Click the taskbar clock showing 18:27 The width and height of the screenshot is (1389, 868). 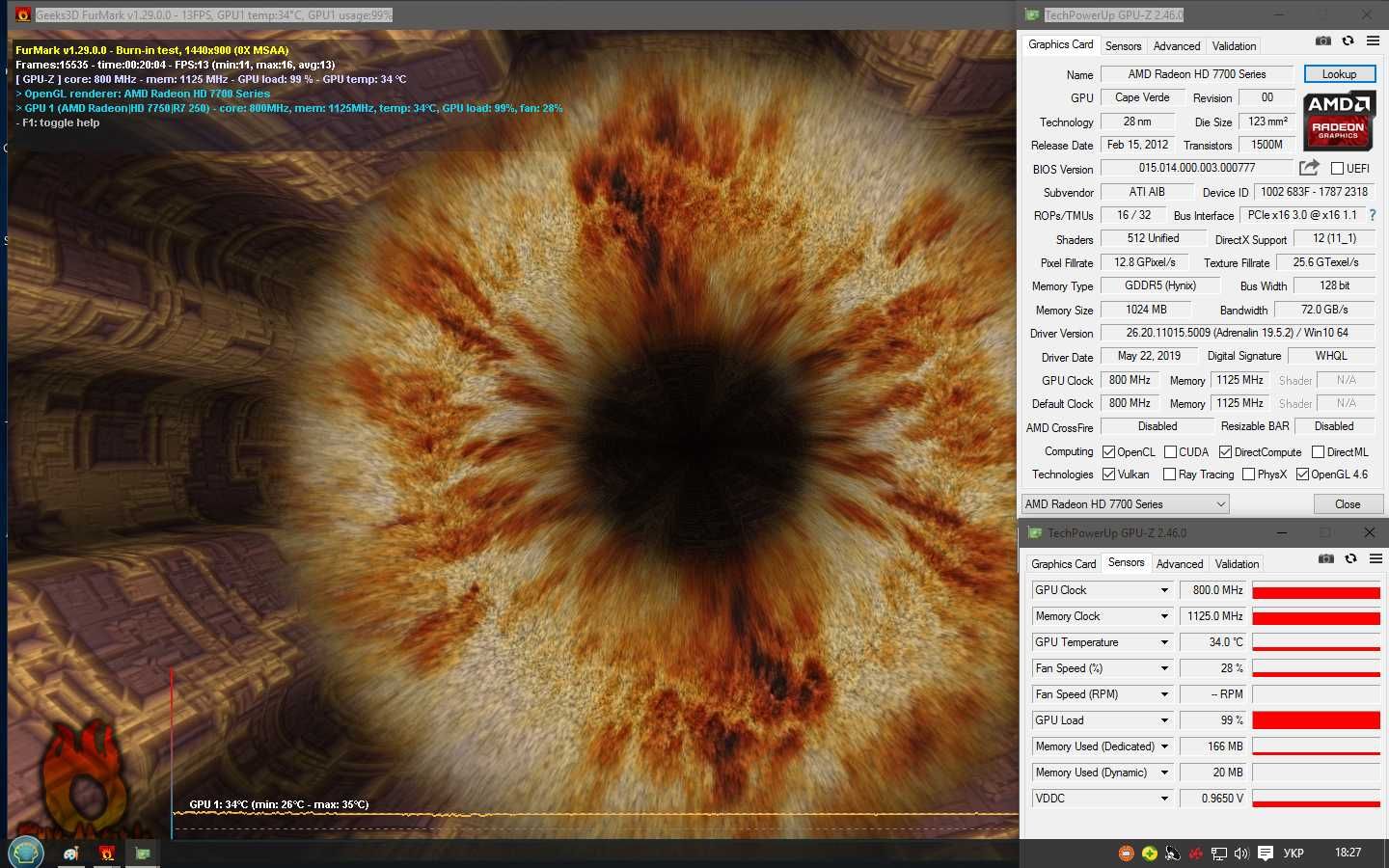coord(1348,853)
